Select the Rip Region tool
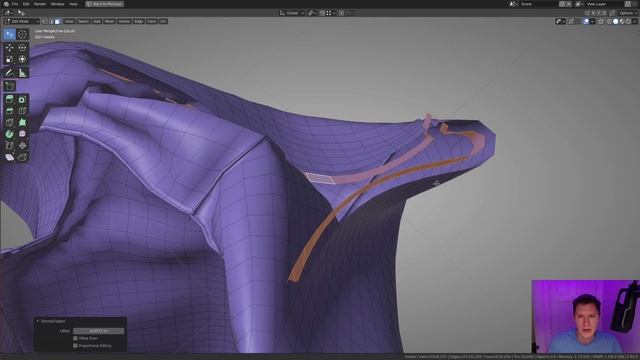The width and height of the screenshot is (640, 360). click(x=22, y=157)
